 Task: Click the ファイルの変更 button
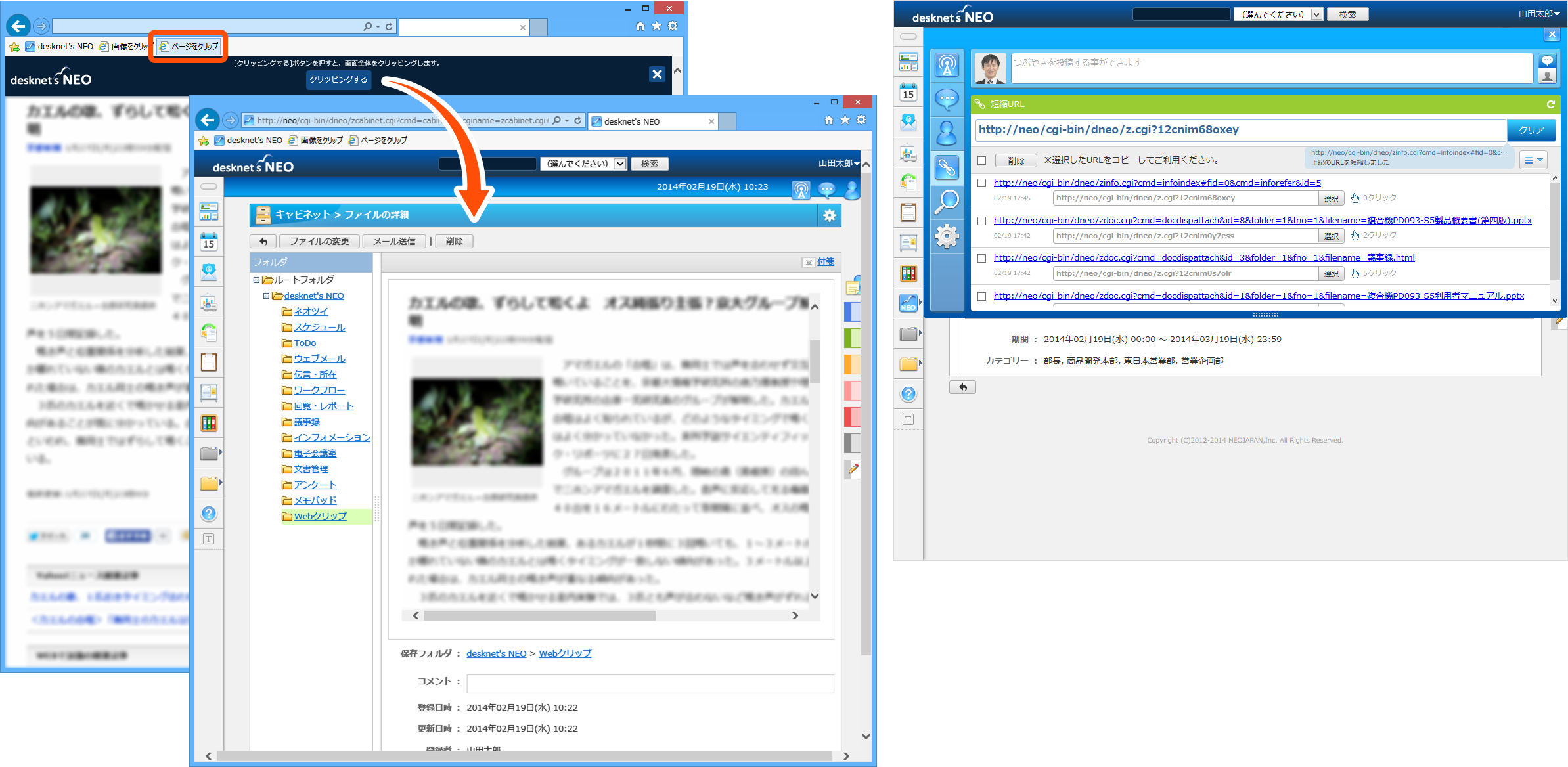tap(319, 241)
